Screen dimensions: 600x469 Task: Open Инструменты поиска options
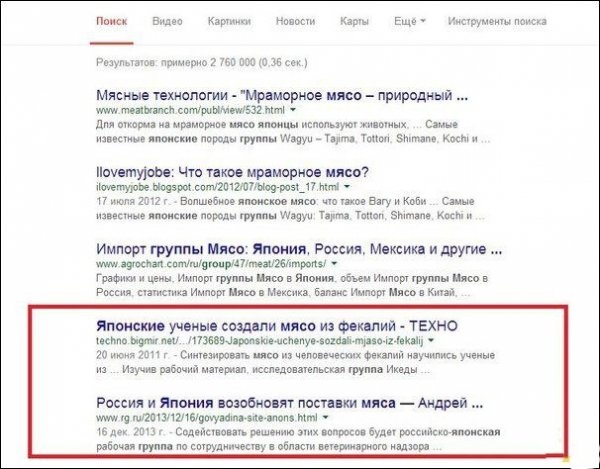(497, 21)
